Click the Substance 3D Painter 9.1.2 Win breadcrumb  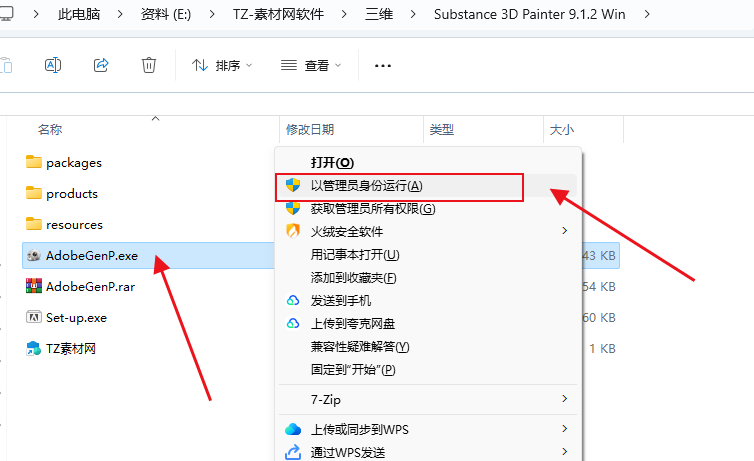pos(529,14)
